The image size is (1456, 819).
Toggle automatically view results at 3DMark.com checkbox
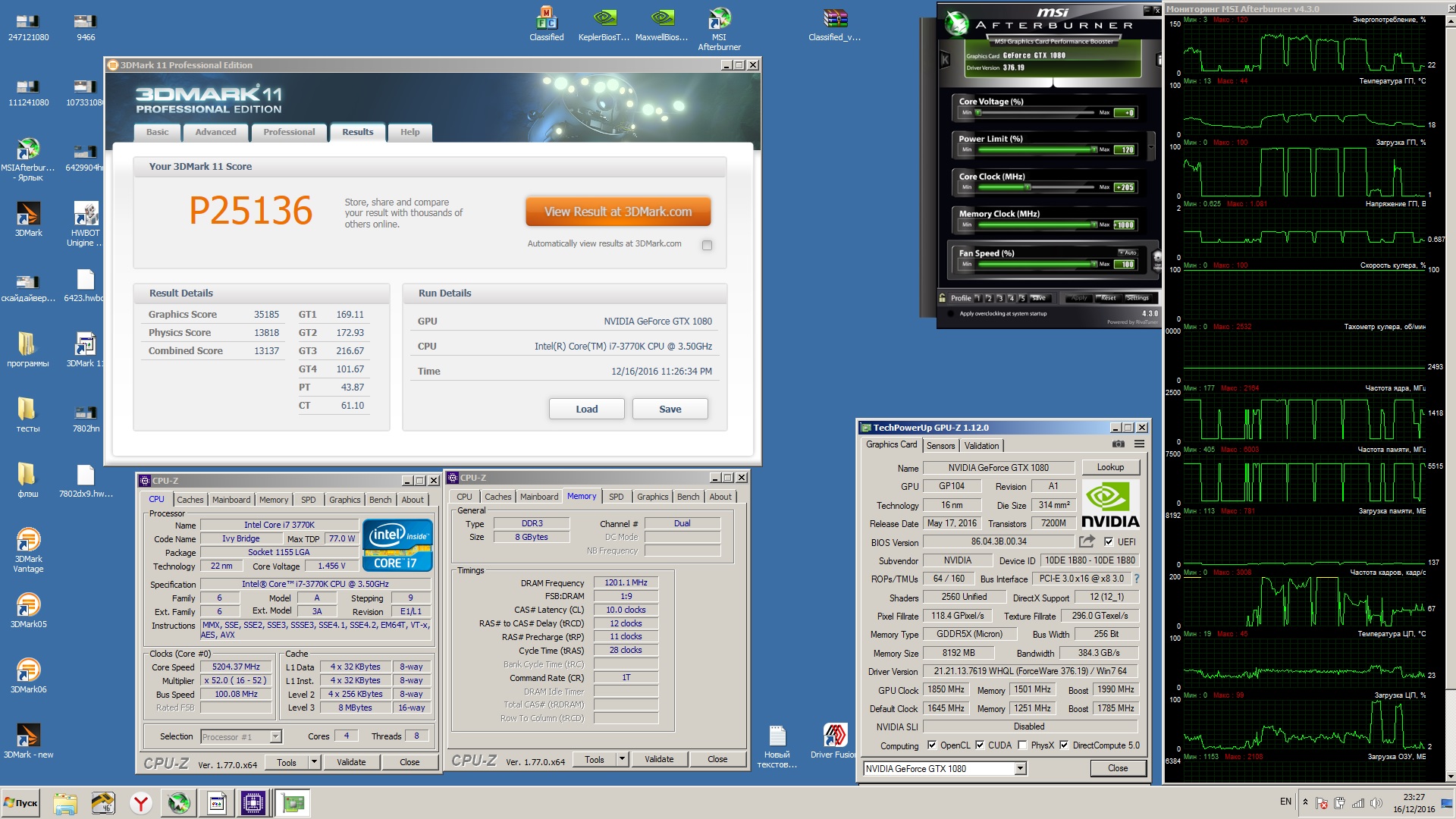point(707,245)
